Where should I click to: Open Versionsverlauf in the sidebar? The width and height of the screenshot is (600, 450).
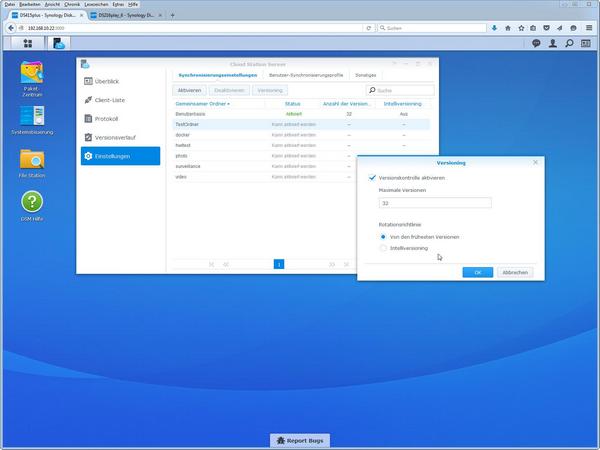pos(121,137)
